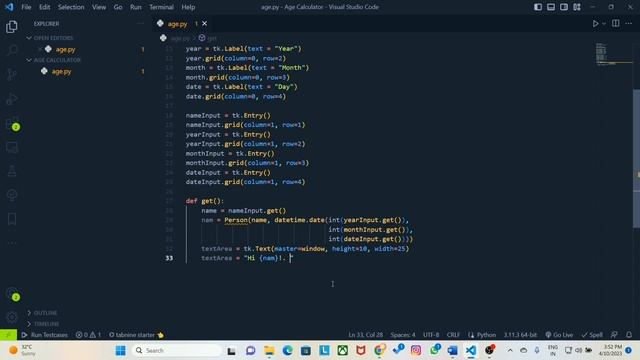Screen dimensions: 640x360
Task: Start Go Live server
Action: (x=559, y=335)
